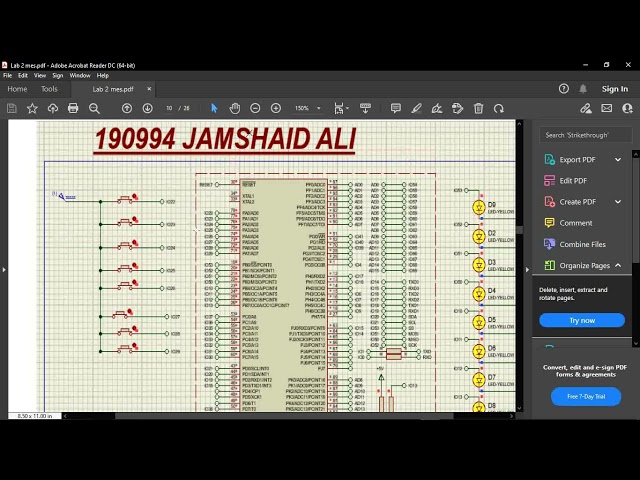
Task: Expand the left navigation pane arrow
Action: click(x=4, y=269)
